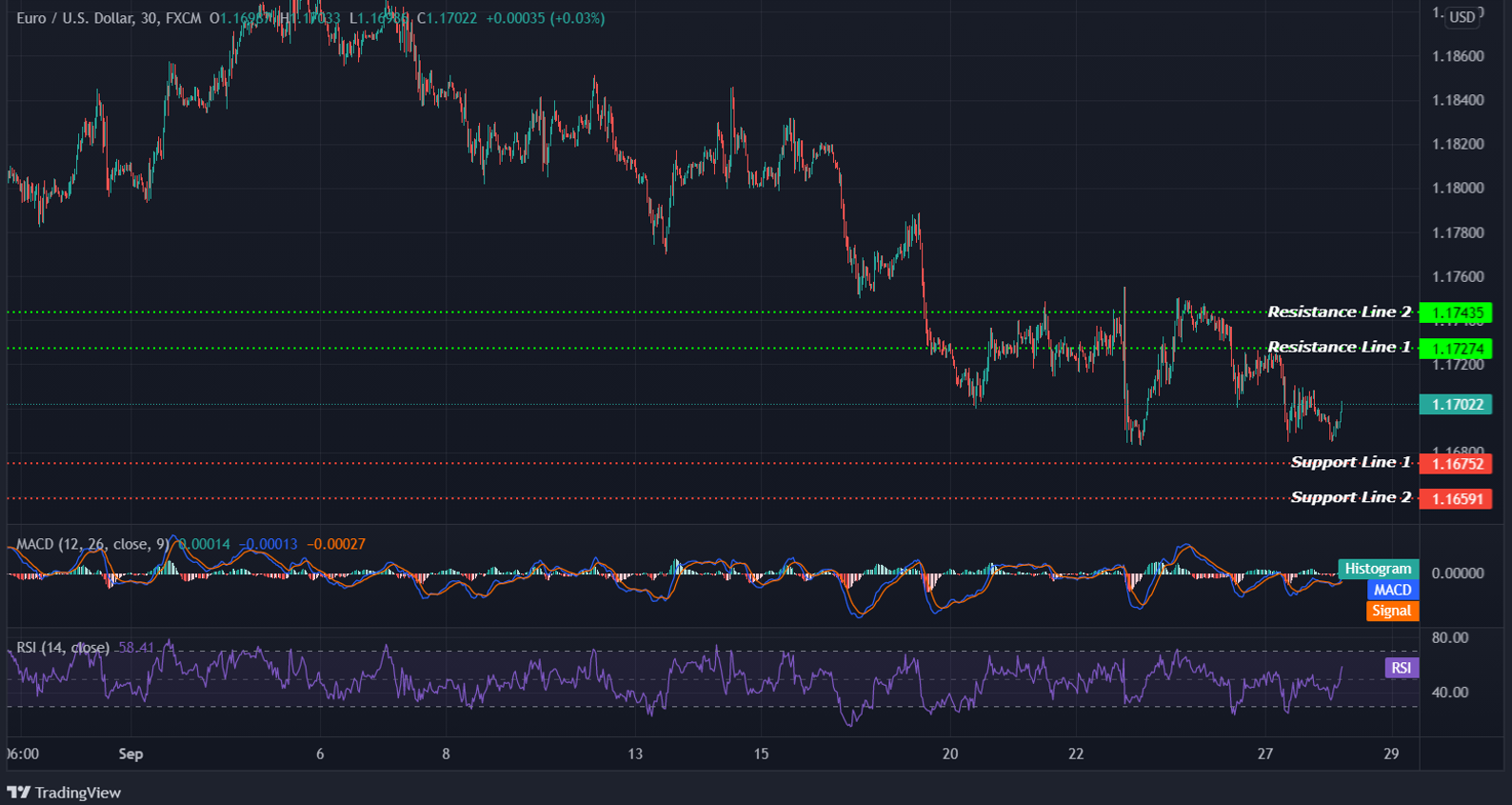1512x805 pixels.
Task: Click the 1.18200 price axis label
Action: pos(1458,144)
